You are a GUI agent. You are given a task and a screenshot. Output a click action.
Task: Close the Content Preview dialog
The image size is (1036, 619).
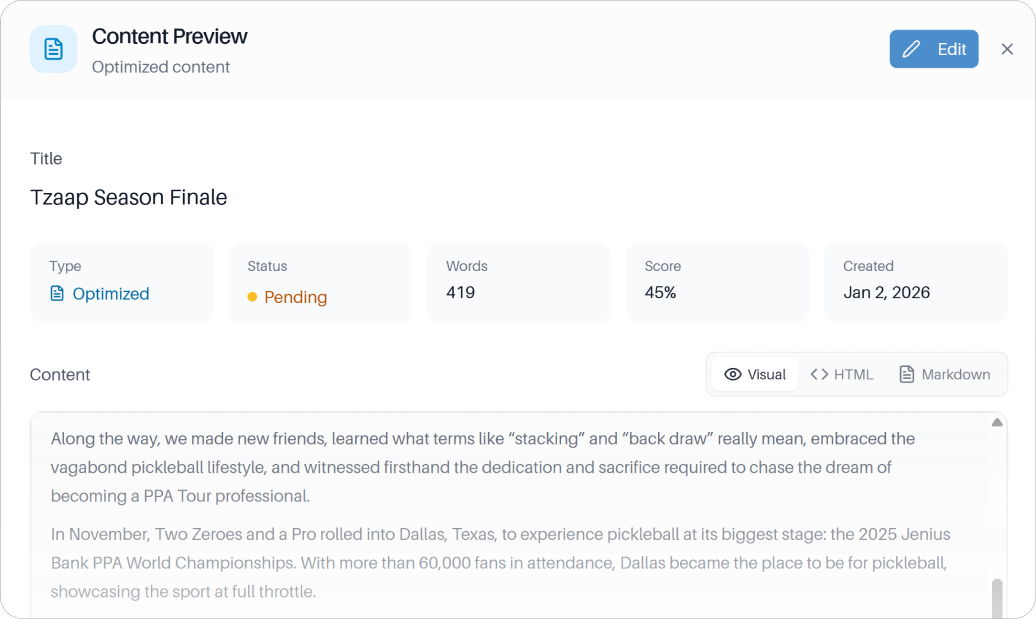(1007, 49)
